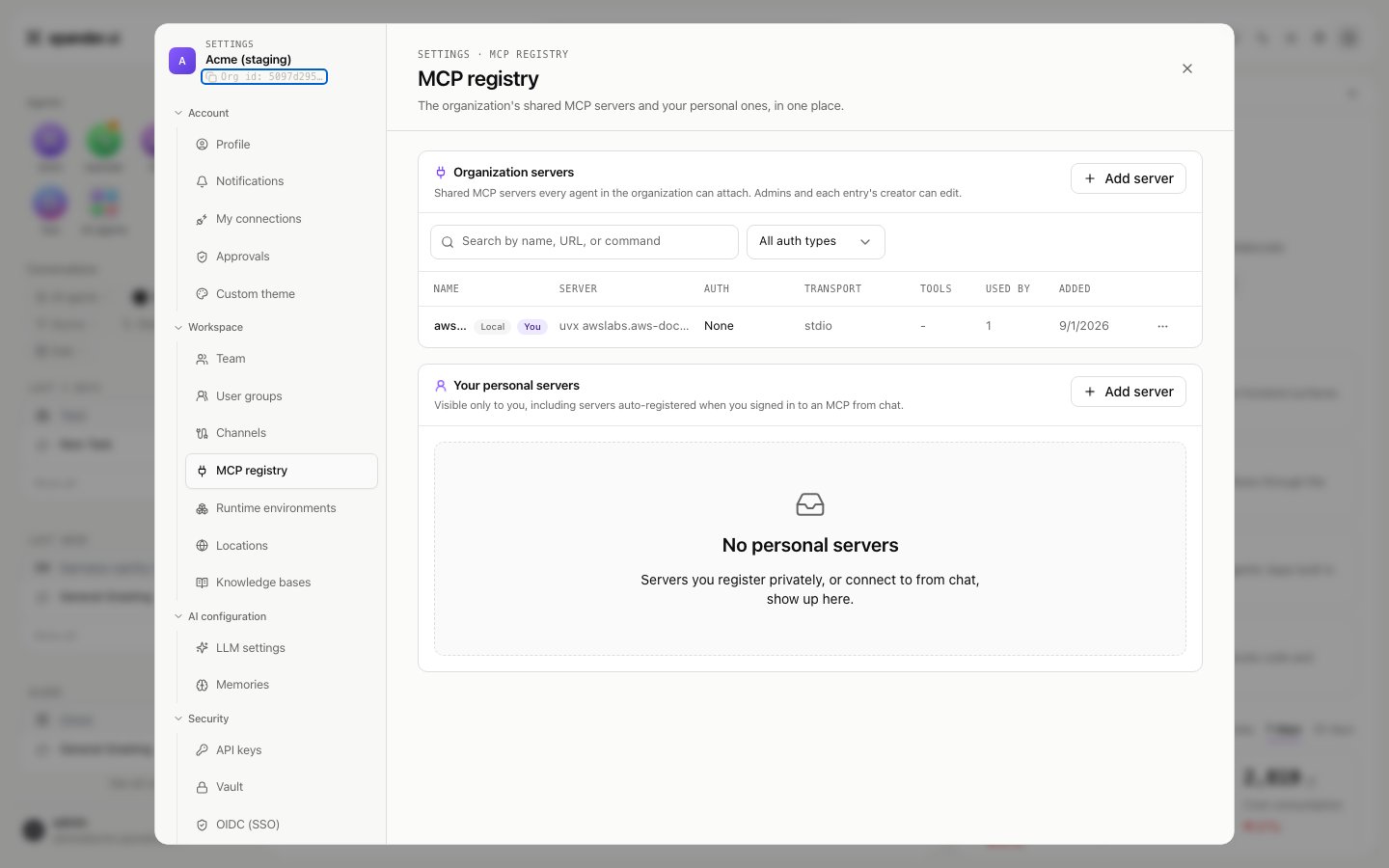The height and width of the screenshot is (868, 1389).
Task: Click the Memories brain icon
Action: click(202, 685)
